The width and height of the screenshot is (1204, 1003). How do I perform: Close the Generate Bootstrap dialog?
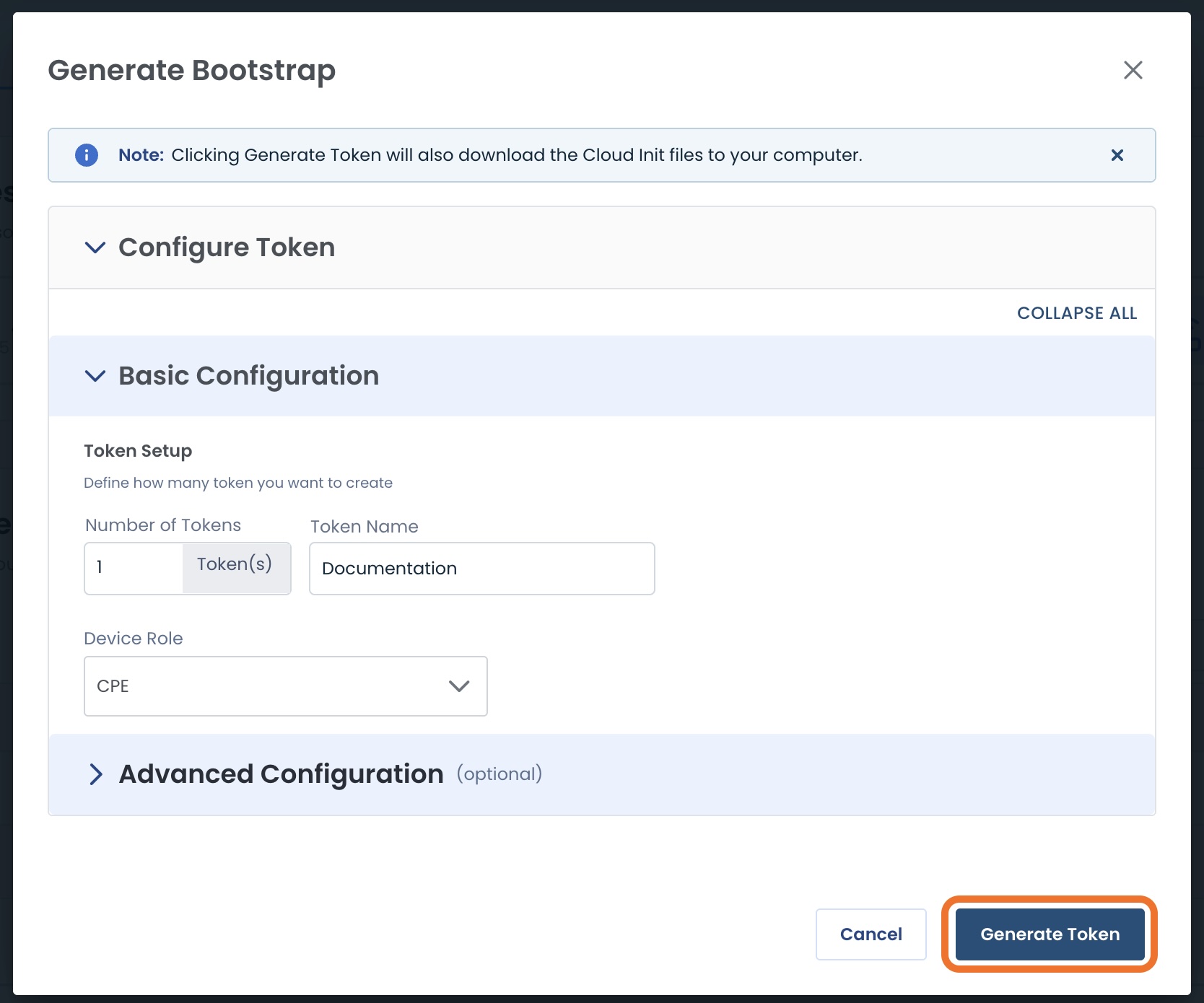(1133, 70)
